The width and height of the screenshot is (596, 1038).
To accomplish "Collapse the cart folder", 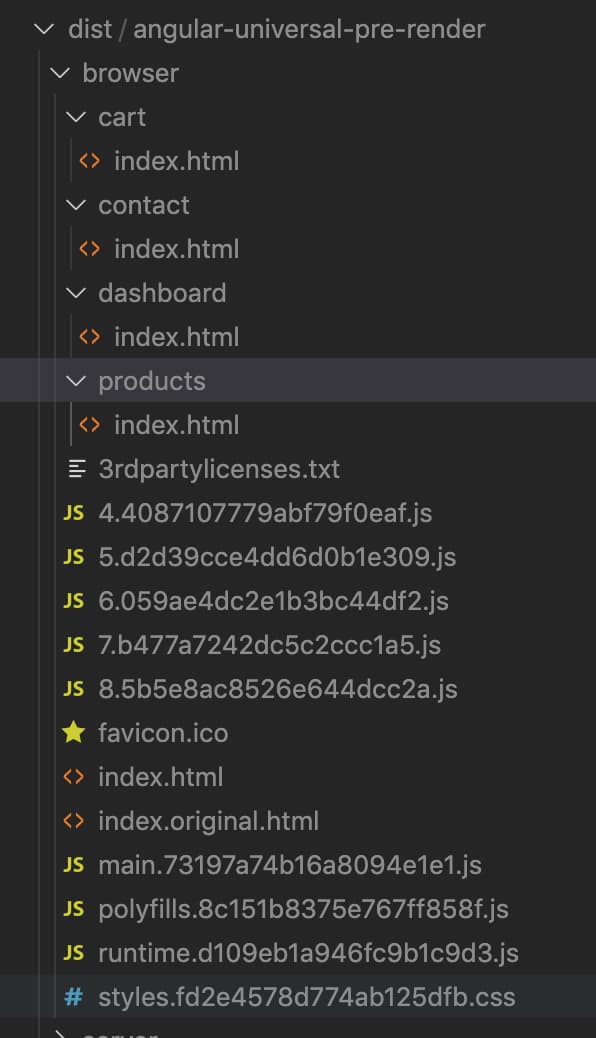I will click(76, 117).
